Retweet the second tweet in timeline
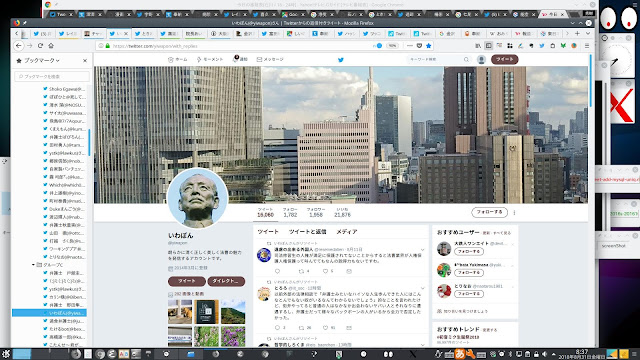 click(x=301, y=328)
